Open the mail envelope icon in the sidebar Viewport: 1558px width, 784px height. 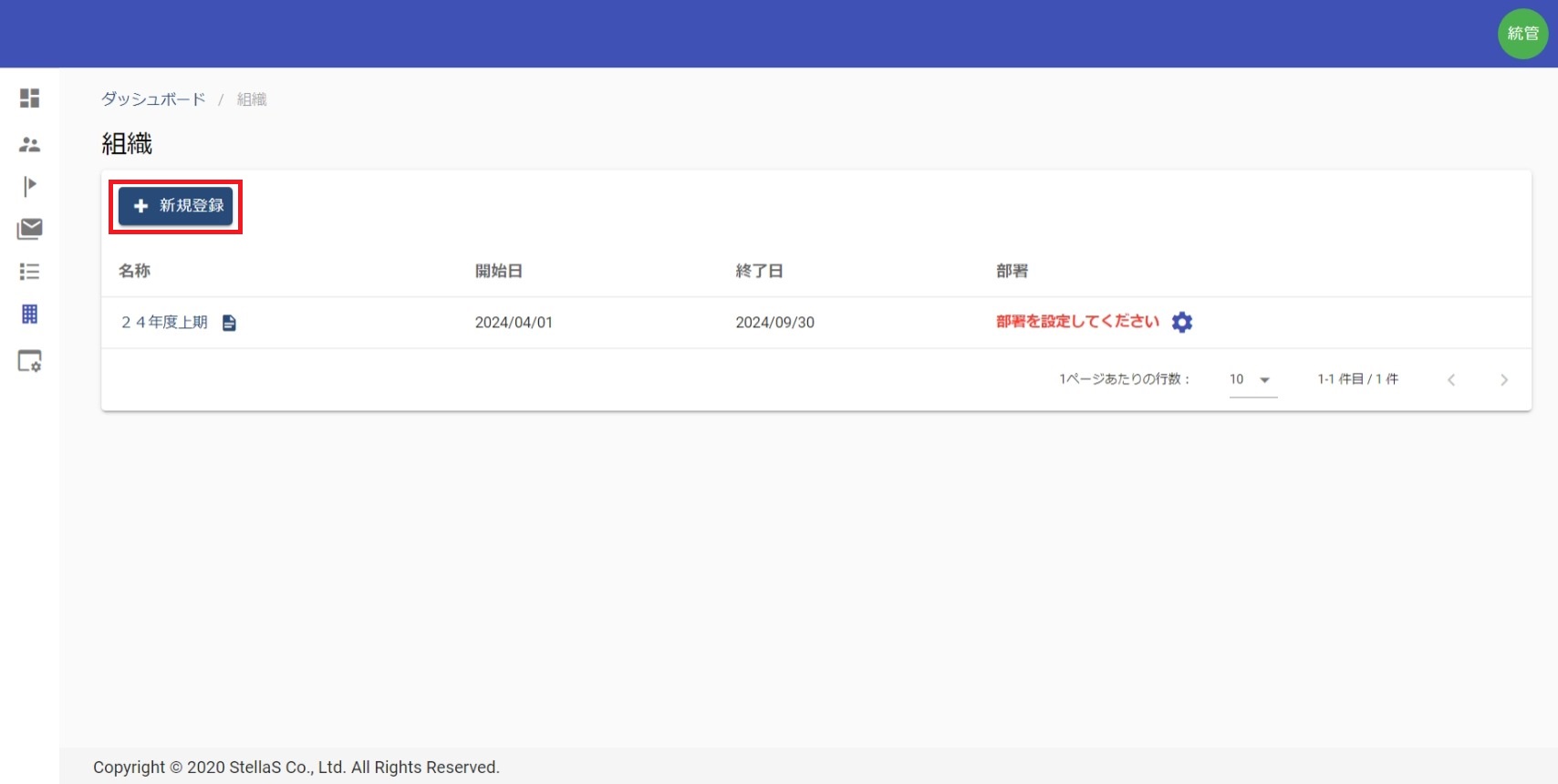point(29,229)
